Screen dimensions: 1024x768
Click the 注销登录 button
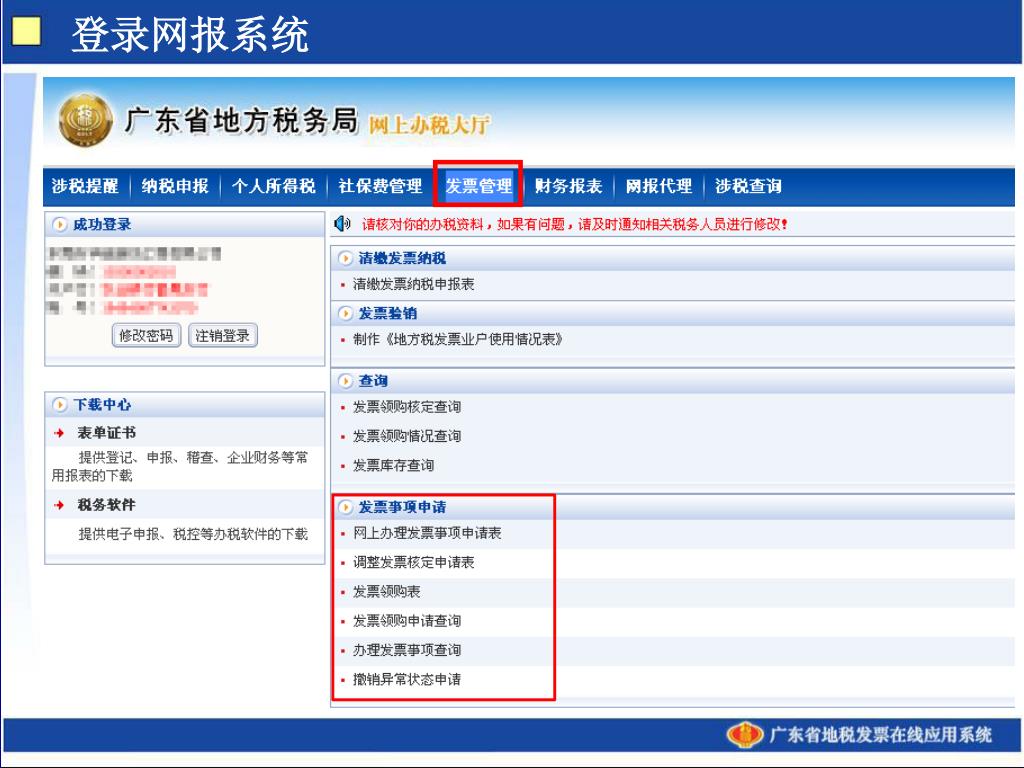pyautogui.click(x=223, y=336)
